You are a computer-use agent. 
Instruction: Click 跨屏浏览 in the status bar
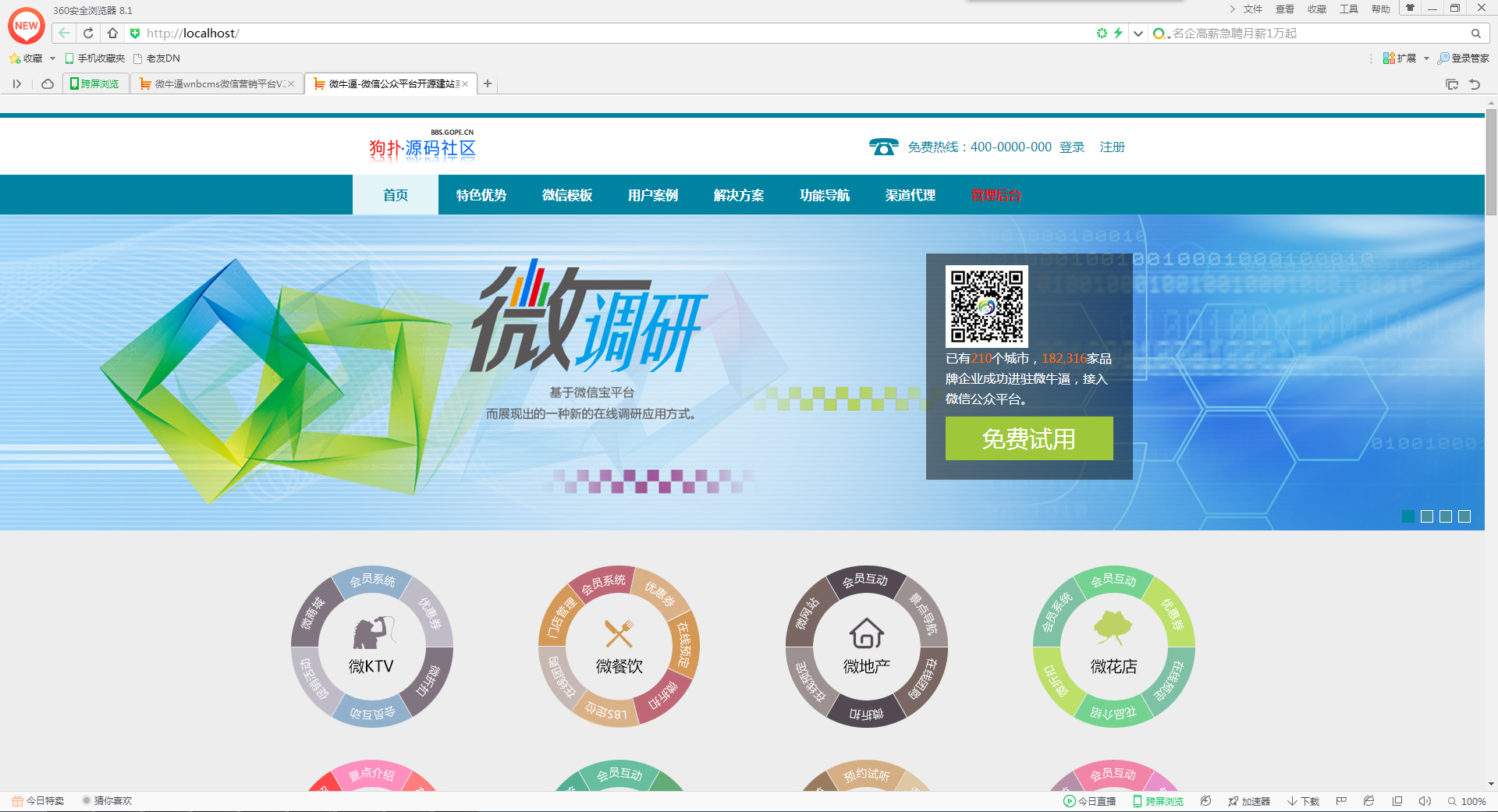(1159, 801)
